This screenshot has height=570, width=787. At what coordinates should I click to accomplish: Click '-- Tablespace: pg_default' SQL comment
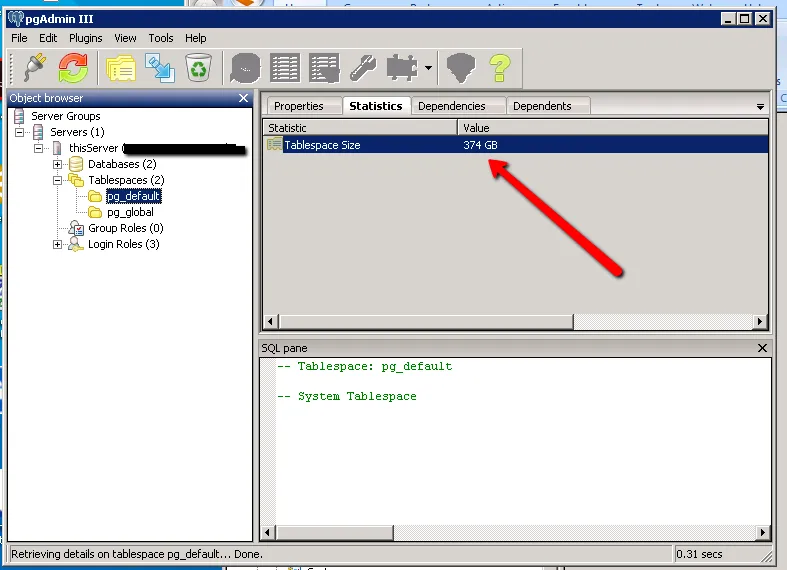pyautogui.click(x=365, y=366)
